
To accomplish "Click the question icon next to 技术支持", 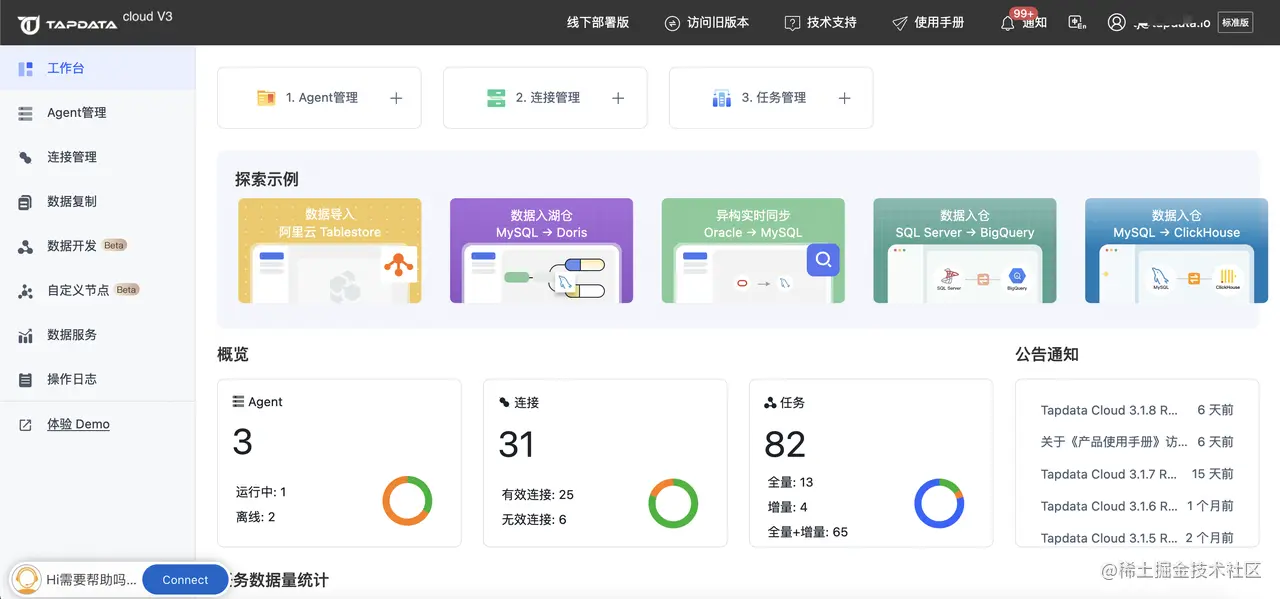I will (792, 22).
